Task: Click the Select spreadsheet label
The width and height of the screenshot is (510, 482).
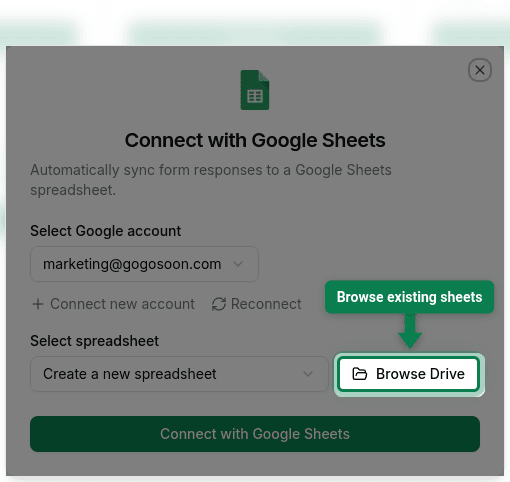Action: click(x=95, y=341)
